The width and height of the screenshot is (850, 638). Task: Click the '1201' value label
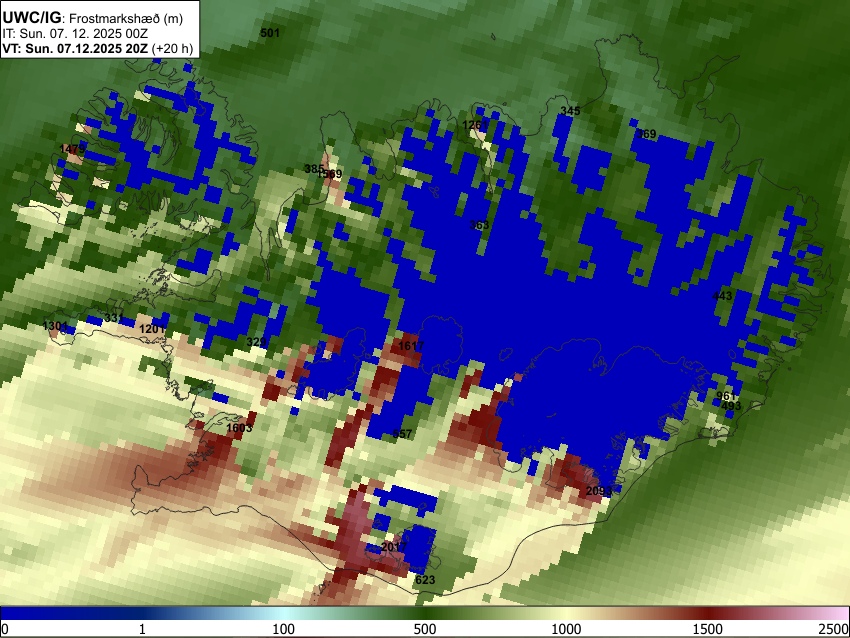coord(152,329)
